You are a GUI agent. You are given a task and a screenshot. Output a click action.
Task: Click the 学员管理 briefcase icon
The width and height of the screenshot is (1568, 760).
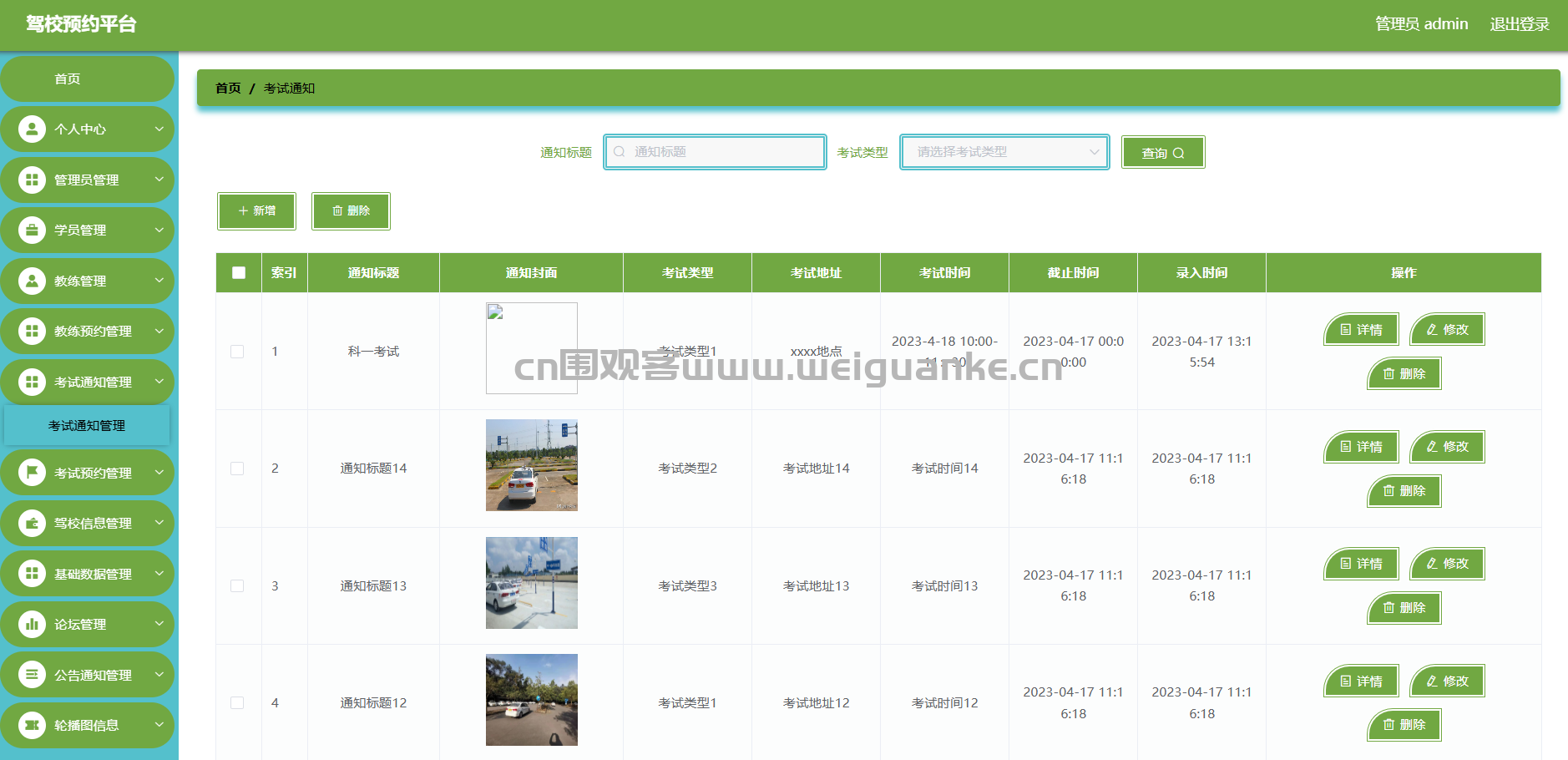click(32, 230)
